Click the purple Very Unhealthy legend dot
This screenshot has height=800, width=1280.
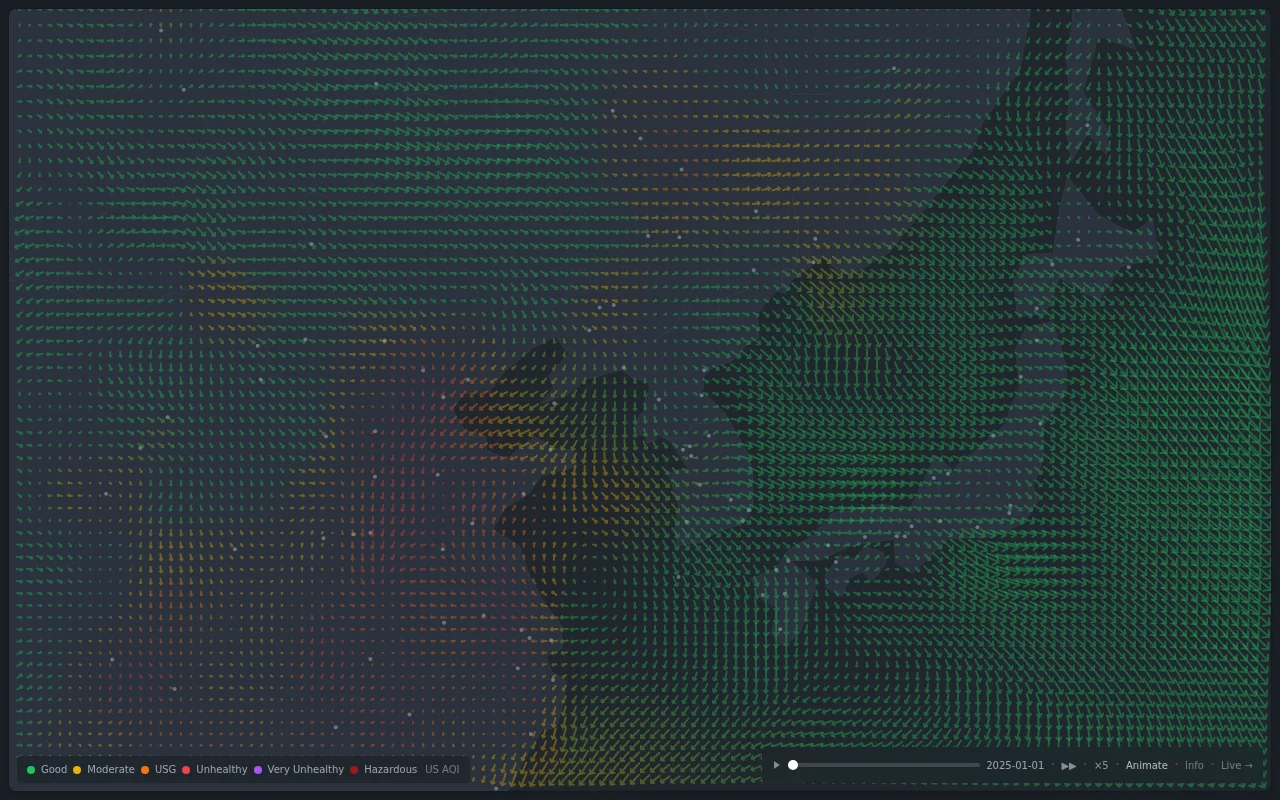pyautogui.click(x=258, y=770)
